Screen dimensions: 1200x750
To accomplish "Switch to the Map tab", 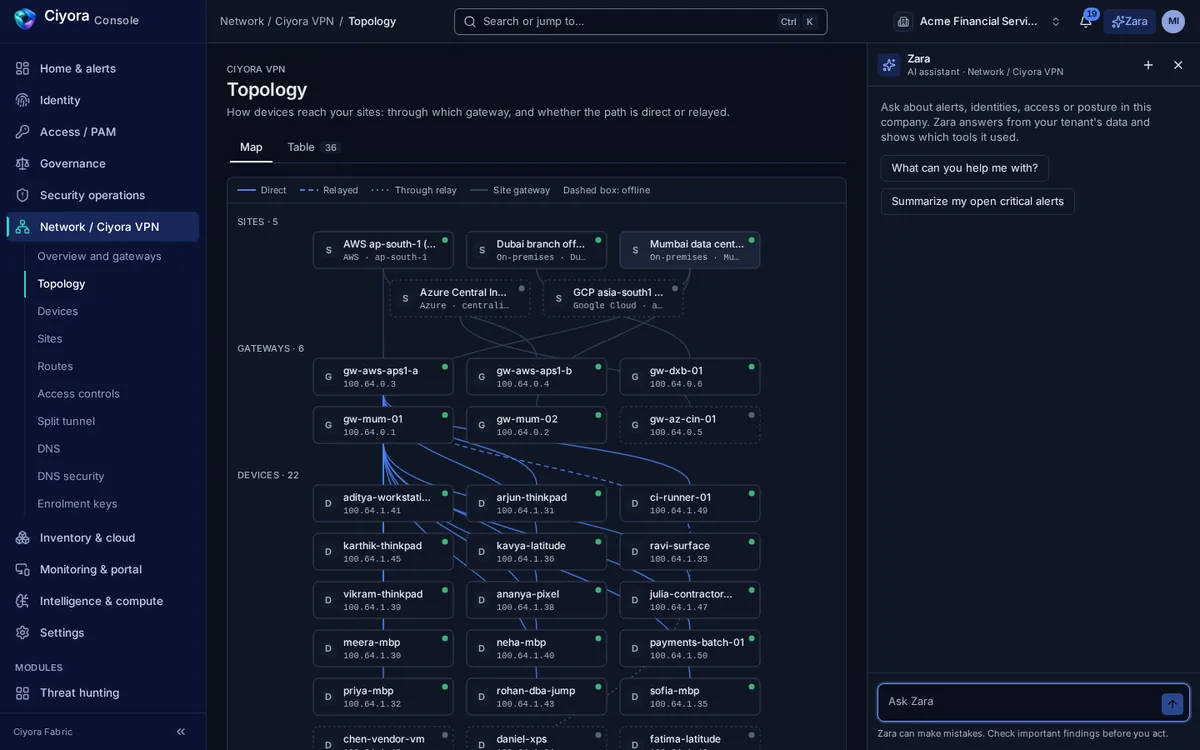I will point(251,147).
